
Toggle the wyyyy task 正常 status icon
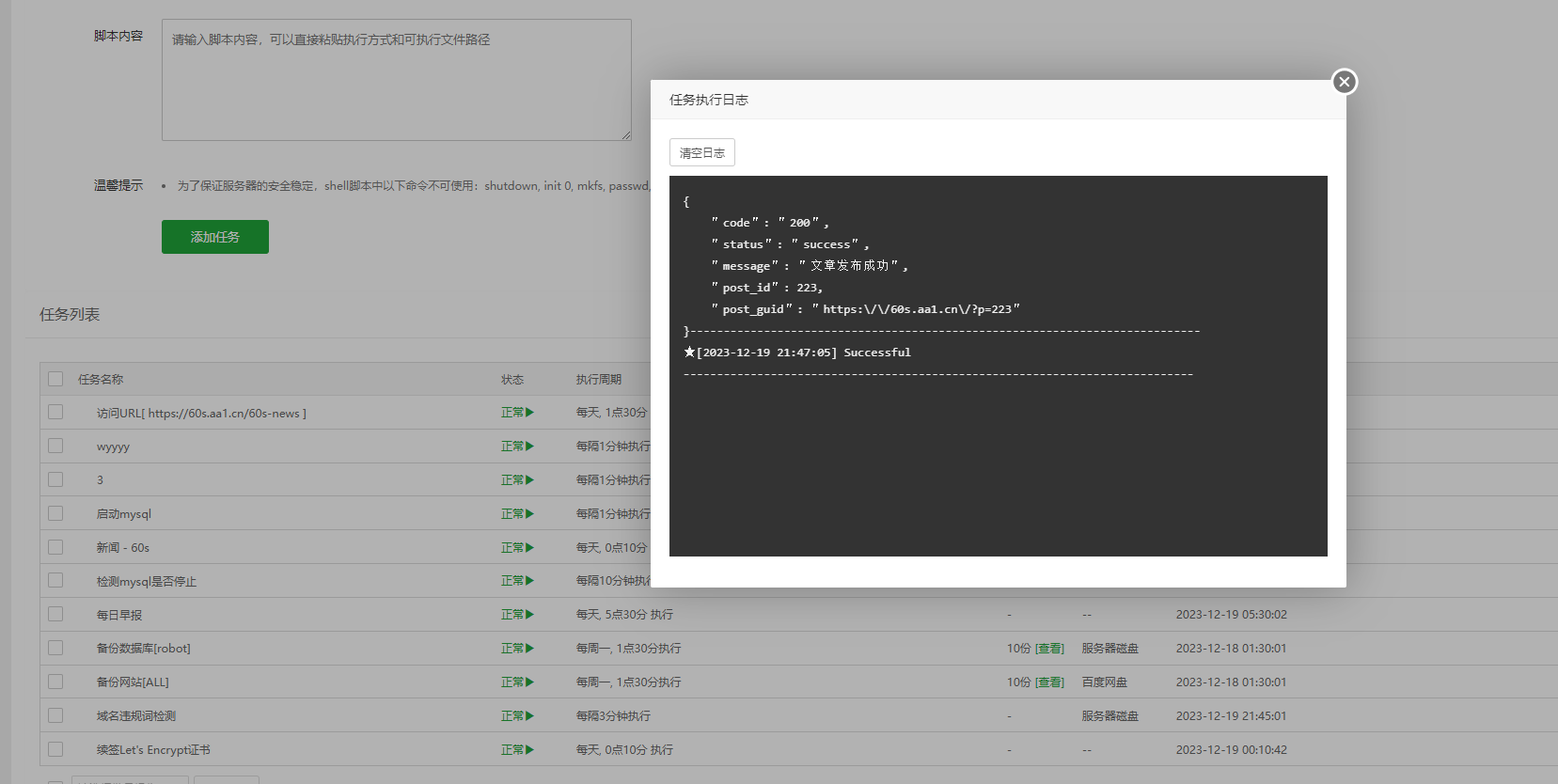[529, 447]
